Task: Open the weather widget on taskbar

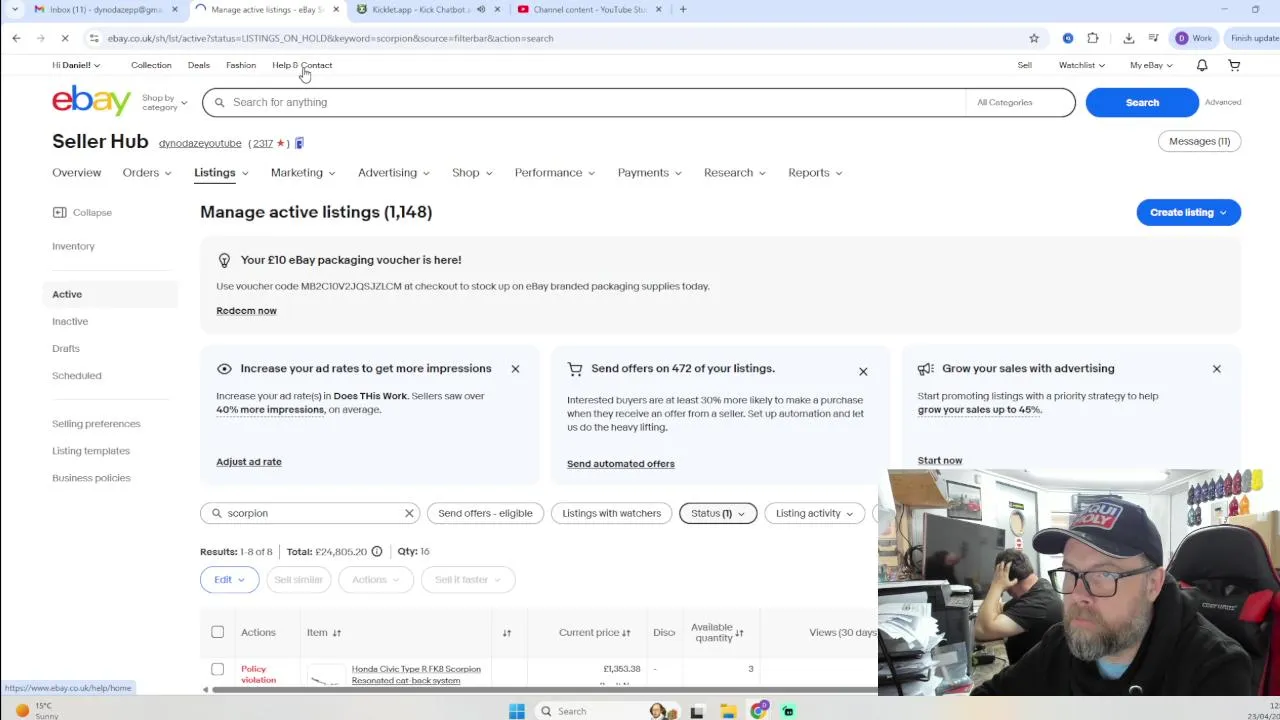Action: click(x=35, y=711)
